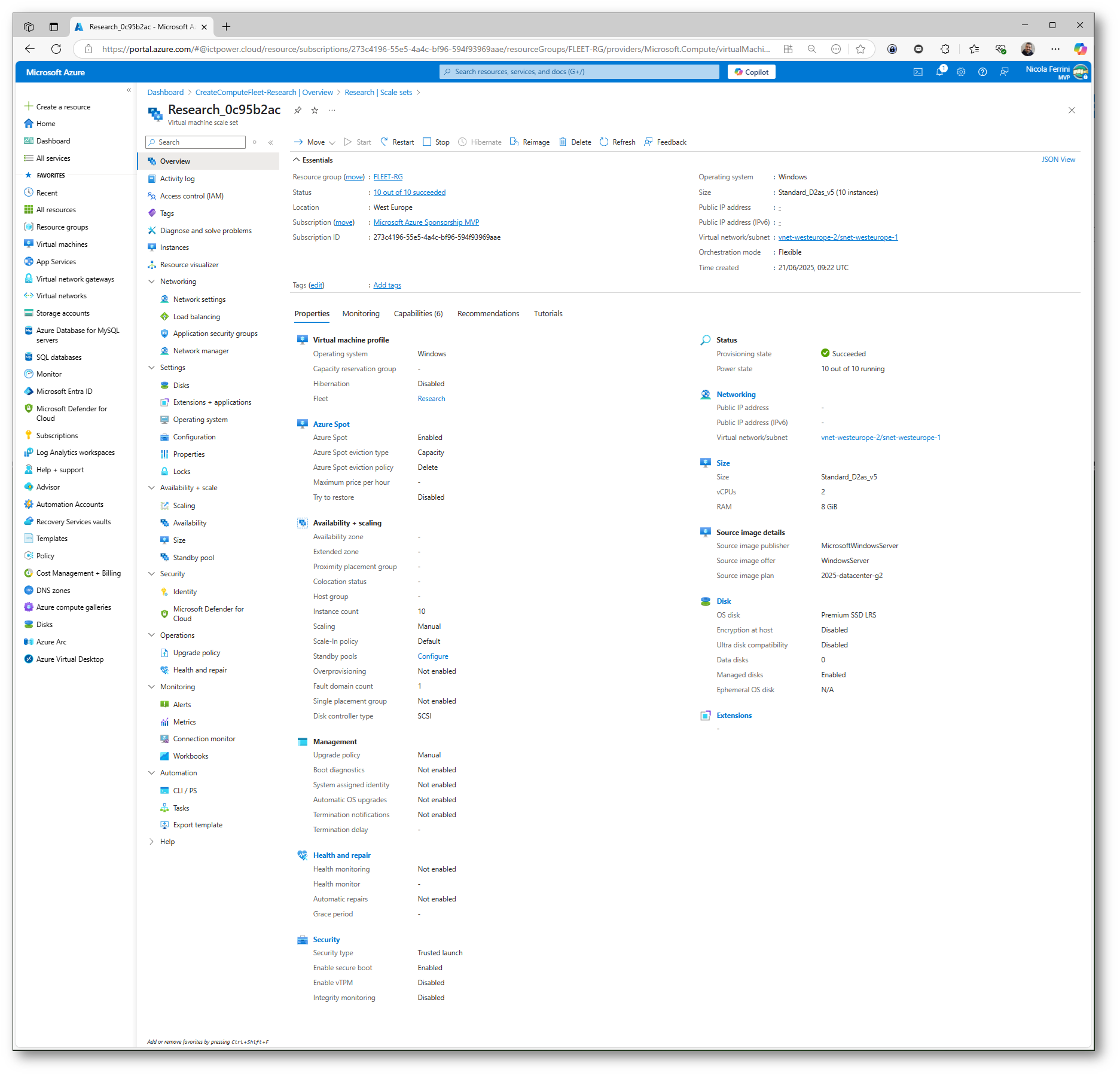
Task: Open portal settings gear icon
Action: click(x=961, y=72)
